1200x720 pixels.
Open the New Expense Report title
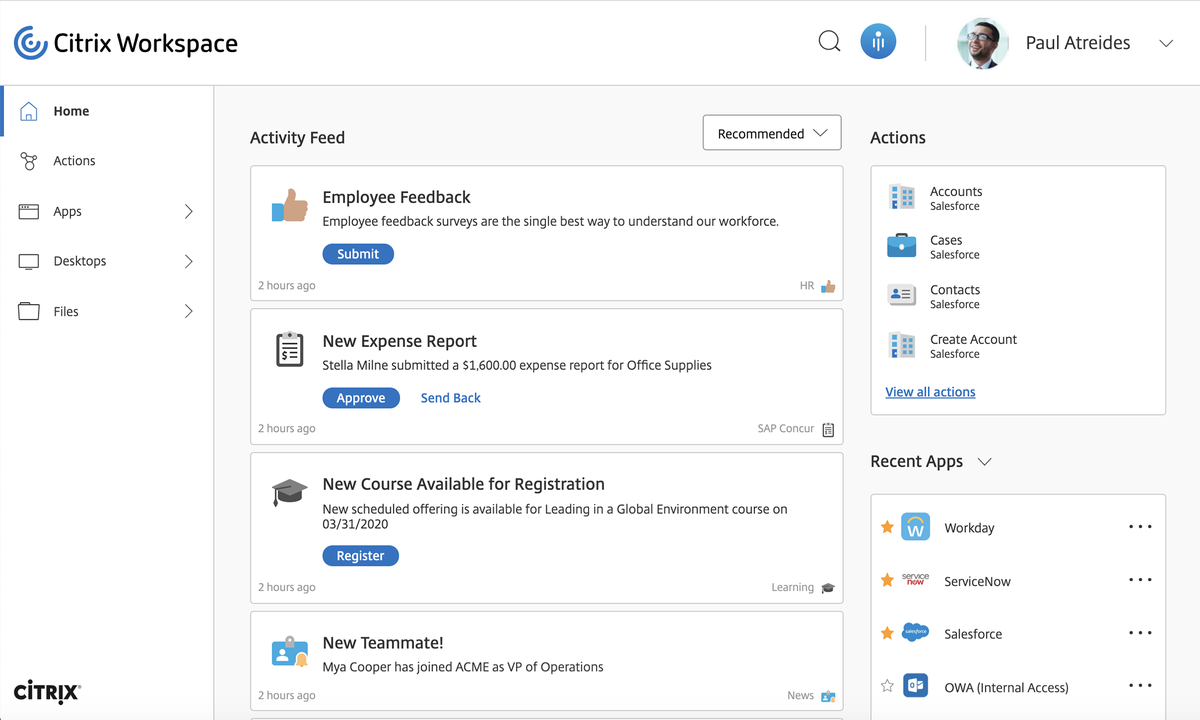tap(399, 341)
